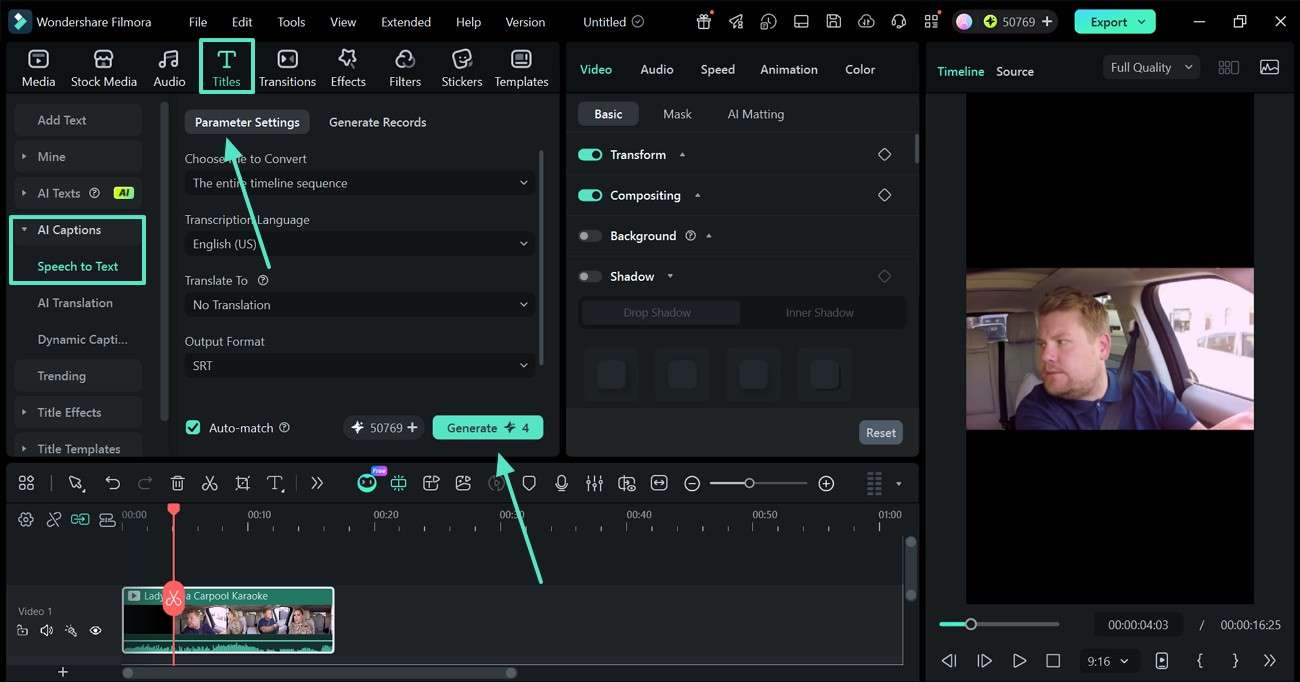This screenshot has width=1300, height=682.
Task: Open the Full Quality preview dropdown
Action: point(1152,67)
